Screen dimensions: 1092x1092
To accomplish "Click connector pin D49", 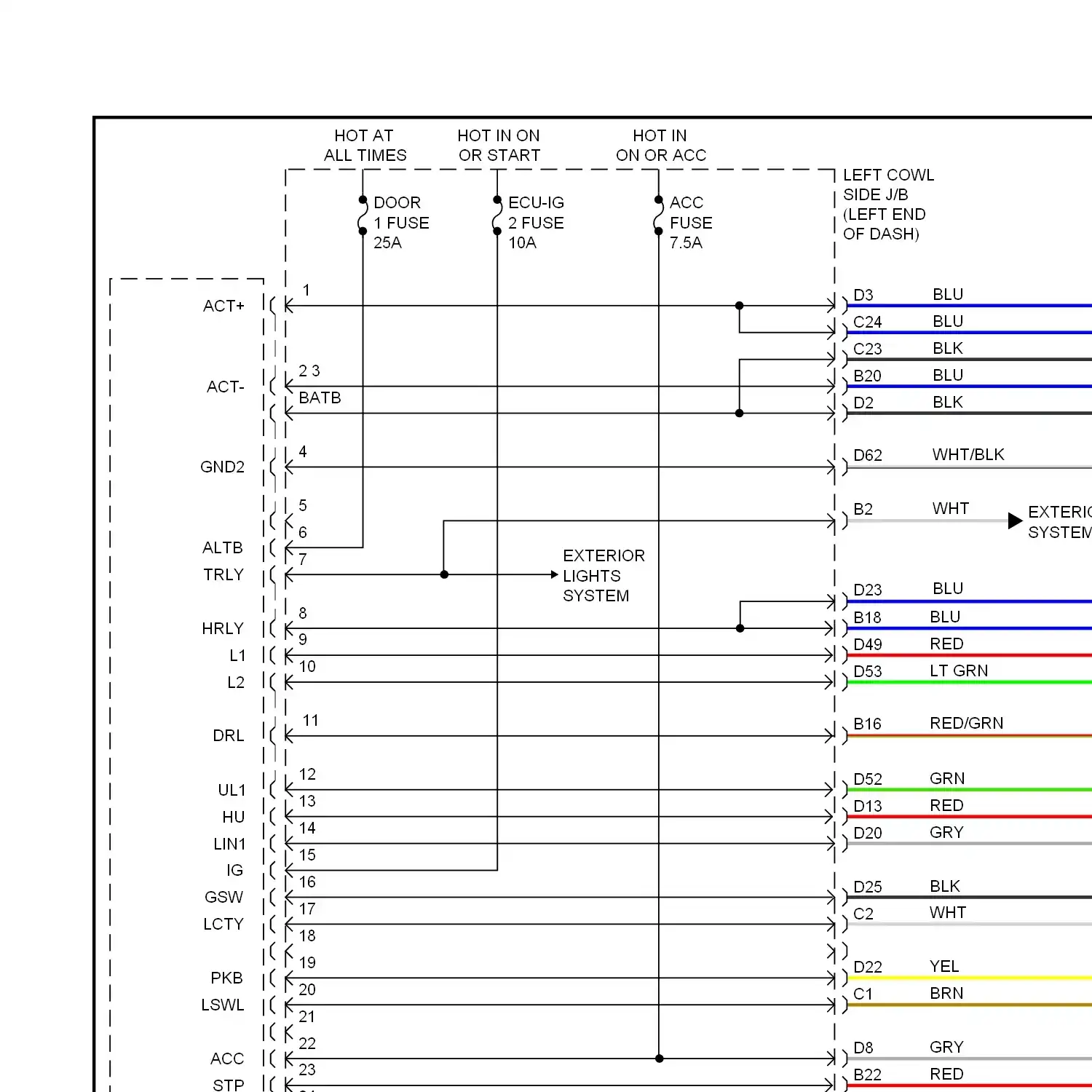I will click(x=867, y=644).
